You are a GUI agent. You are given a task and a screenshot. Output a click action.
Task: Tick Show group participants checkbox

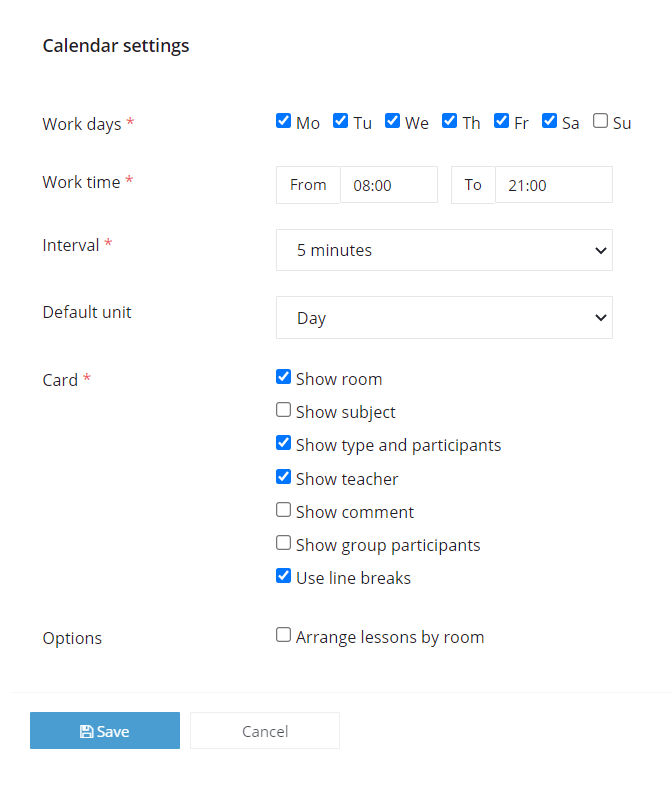coord(284,543)
